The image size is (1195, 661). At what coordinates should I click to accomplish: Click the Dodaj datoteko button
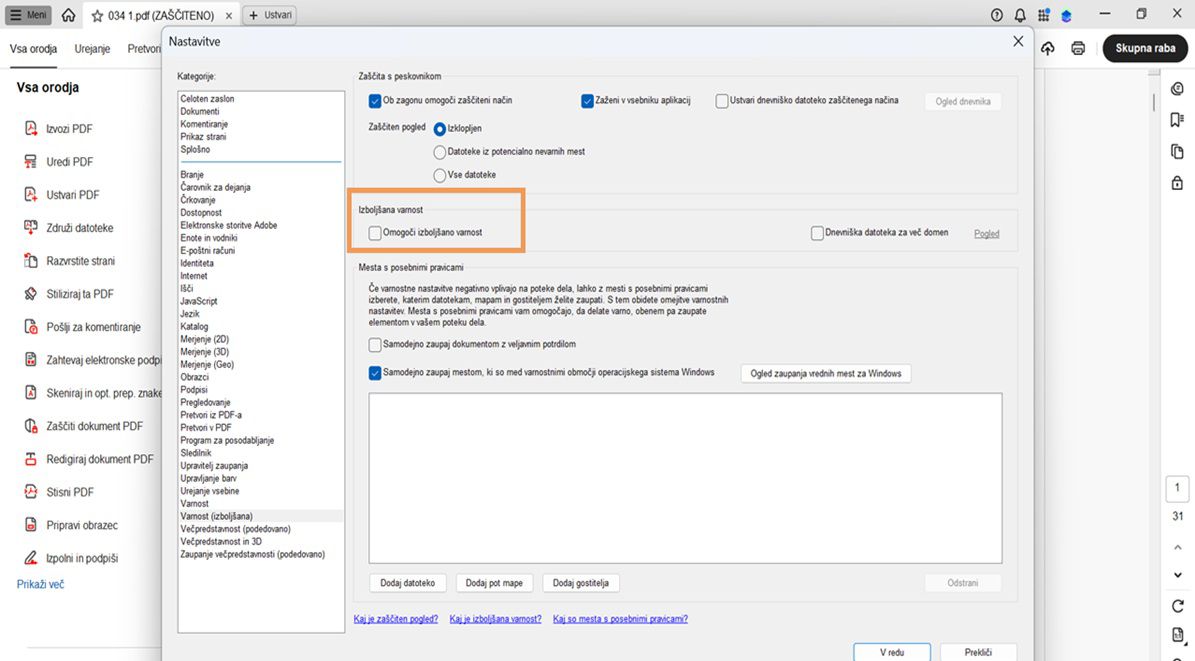(x=408, y=583)
